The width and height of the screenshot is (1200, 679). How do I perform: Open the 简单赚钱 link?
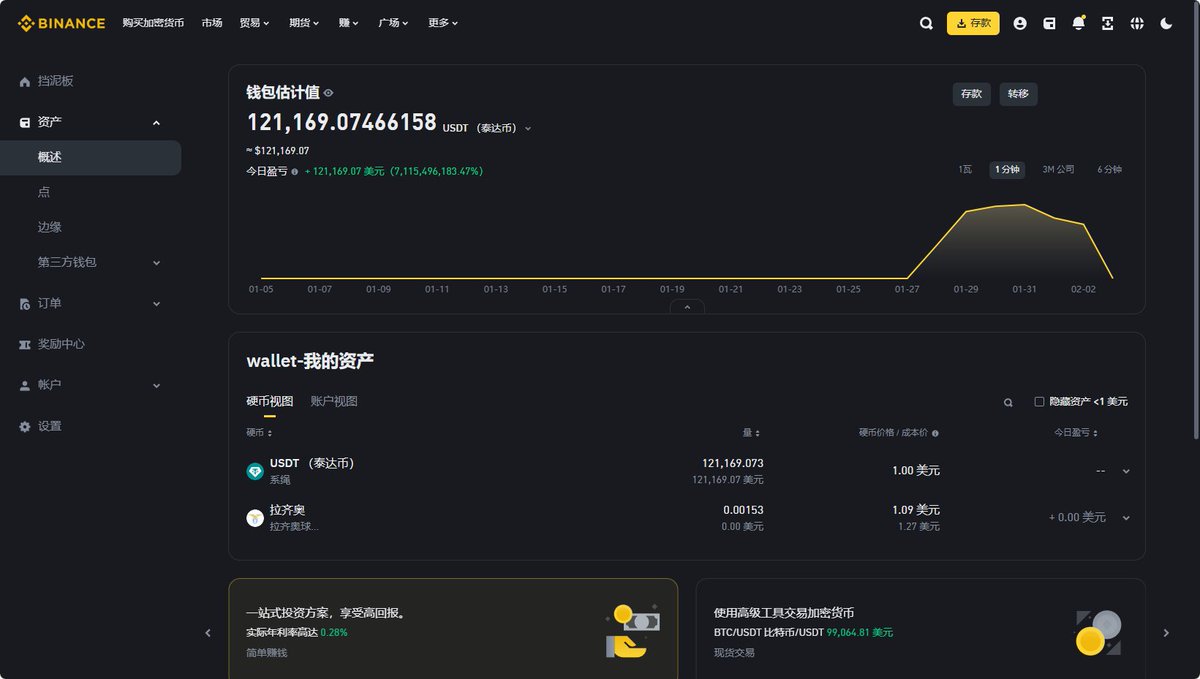click(266, 653)
